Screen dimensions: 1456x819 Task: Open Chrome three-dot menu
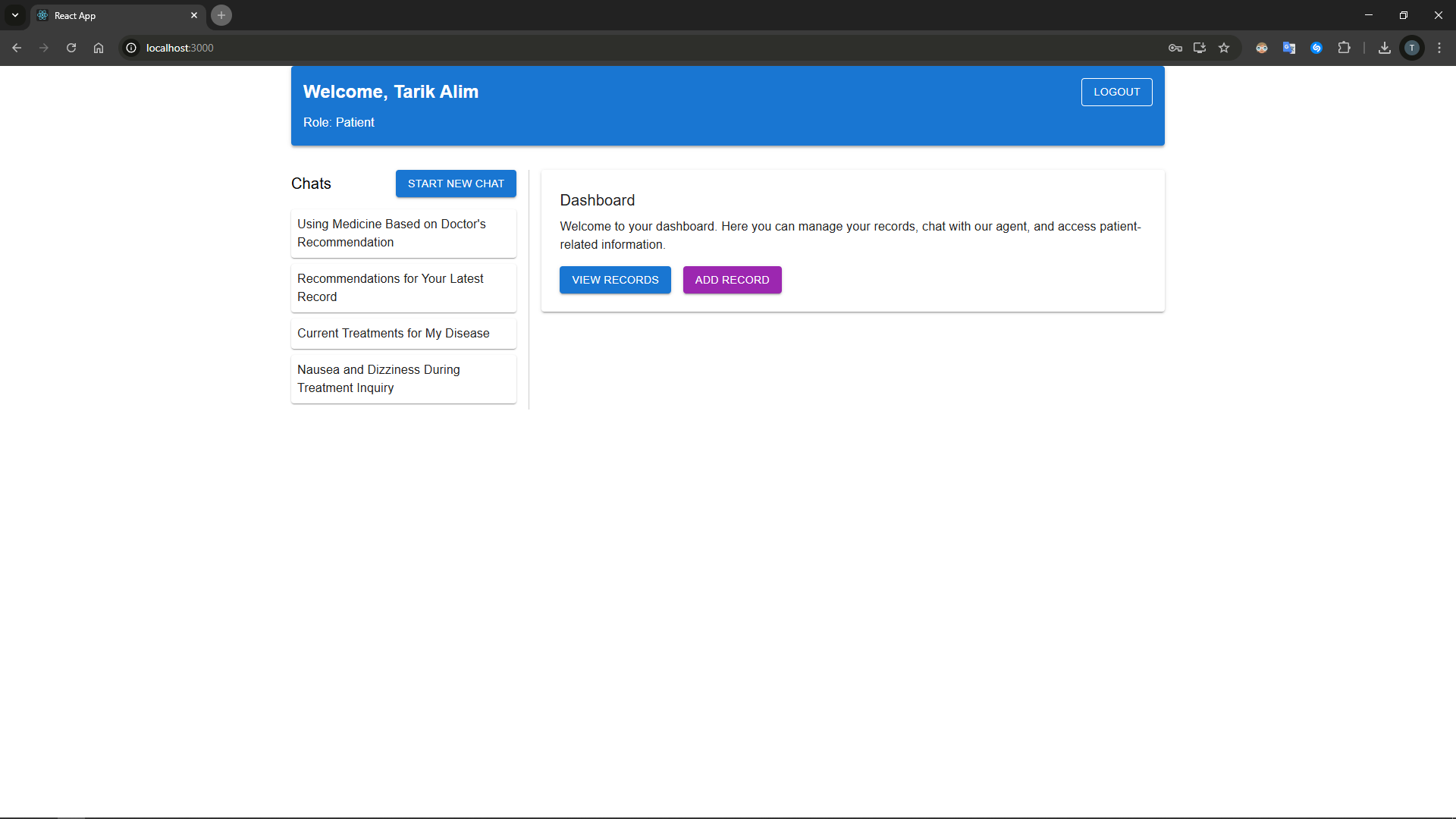tap(1439, 48)
